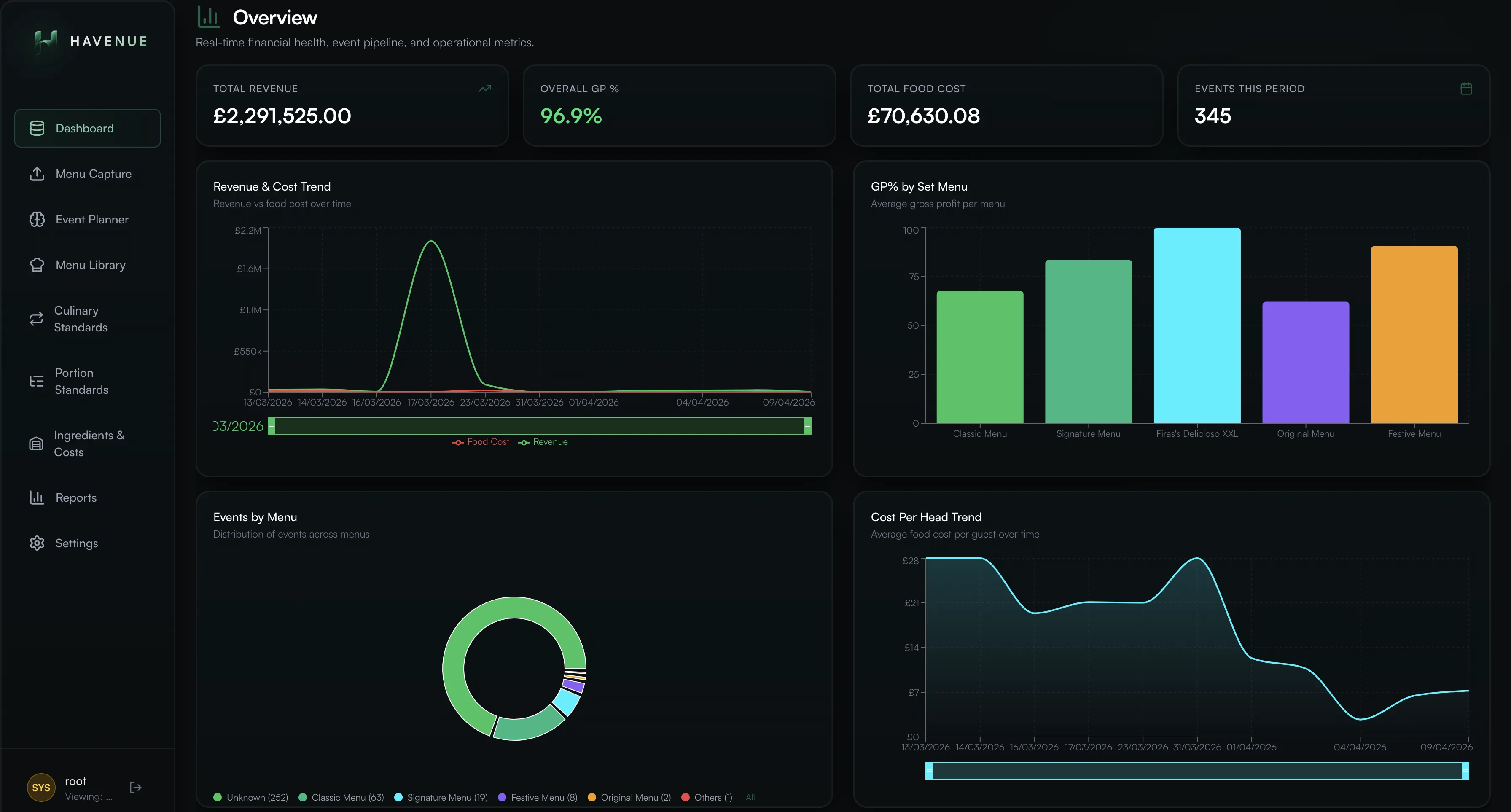Toggle the Revenue series in chart legend
Screen dimensions: 1511x812
[543, 442]
